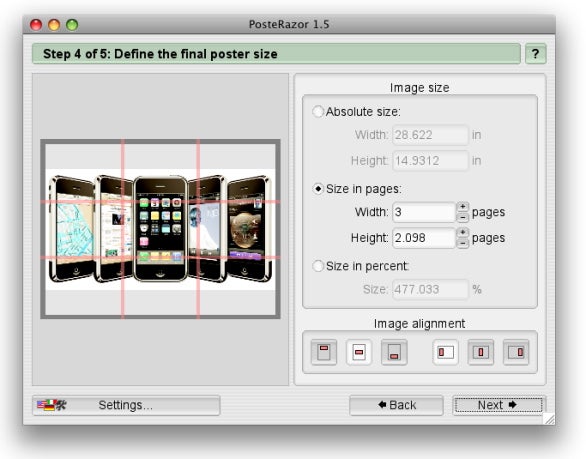Screen dimensions: 586x459
Task: Select the Size in pages option
Action: click(318, 189)
